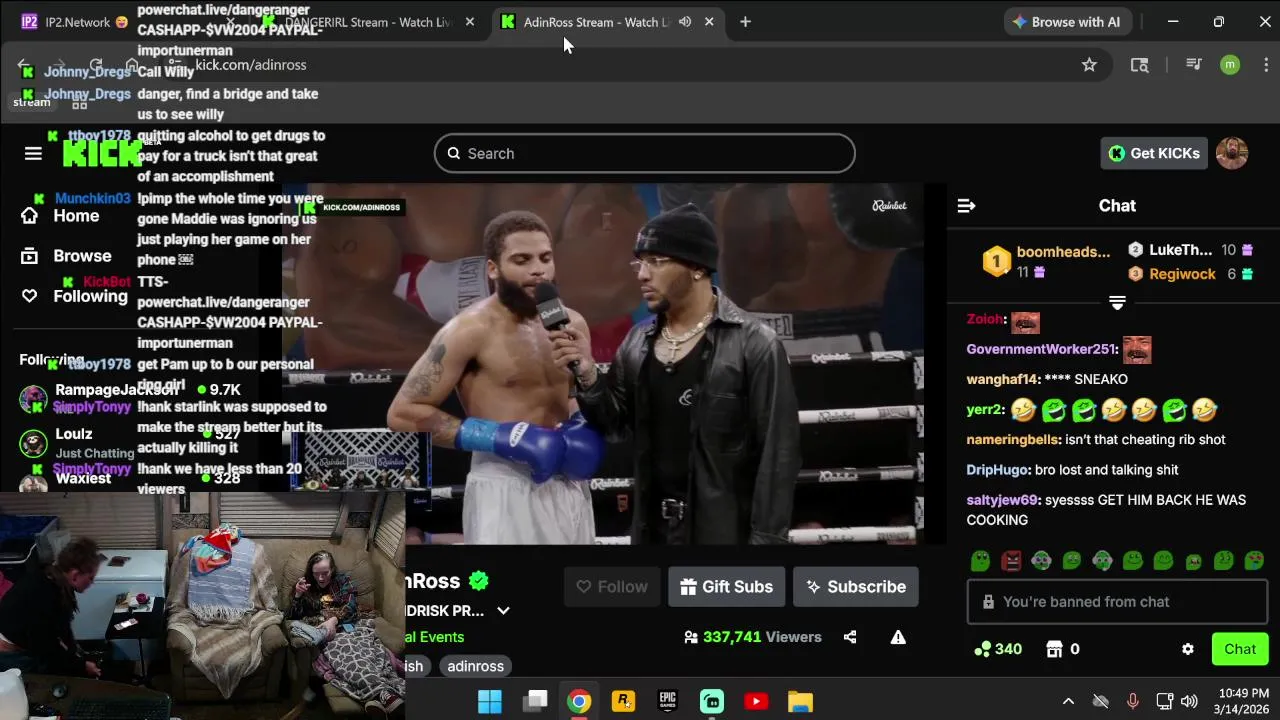Click the Follow button

[612, 587]
